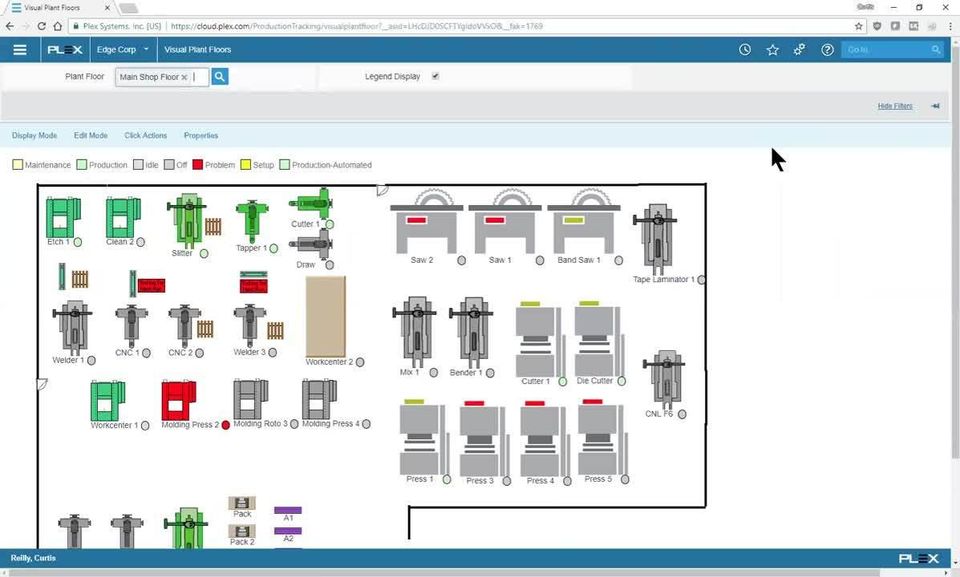The image size is (960, 577).
Task: Click the browser back arrow
Action: pos(9,26)
